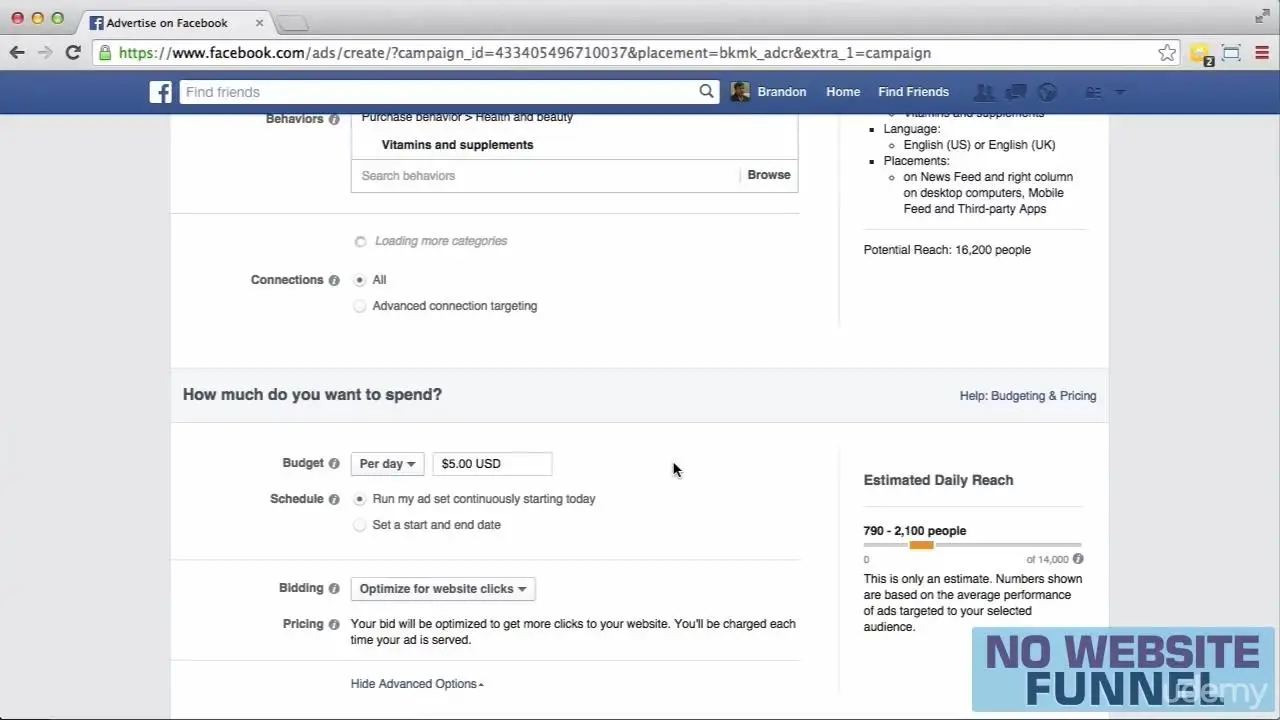Click the Bidding info icon
1280x720 pixels.
pyautogui.click(x=334, y=589)
